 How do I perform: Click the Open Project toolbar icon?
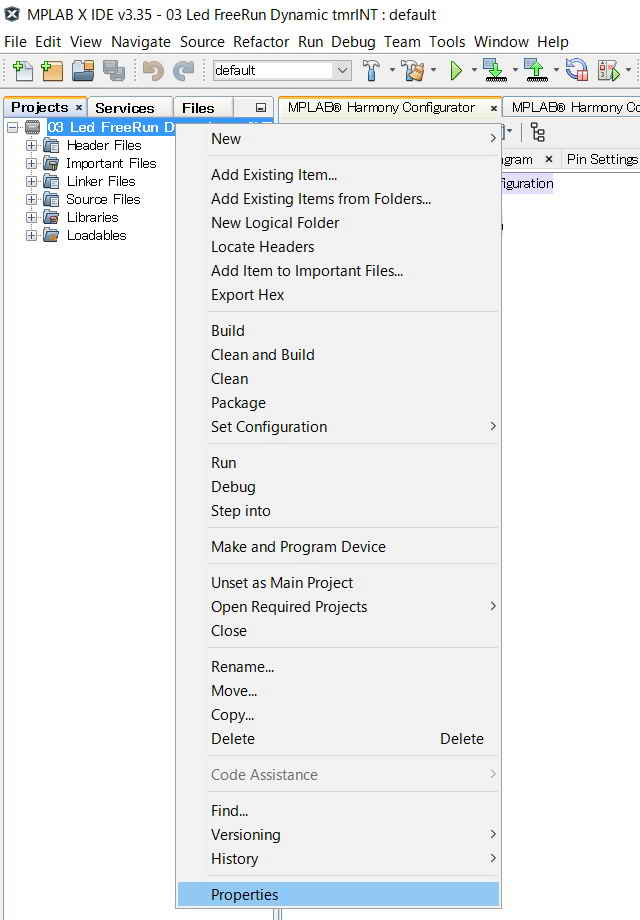83,71
